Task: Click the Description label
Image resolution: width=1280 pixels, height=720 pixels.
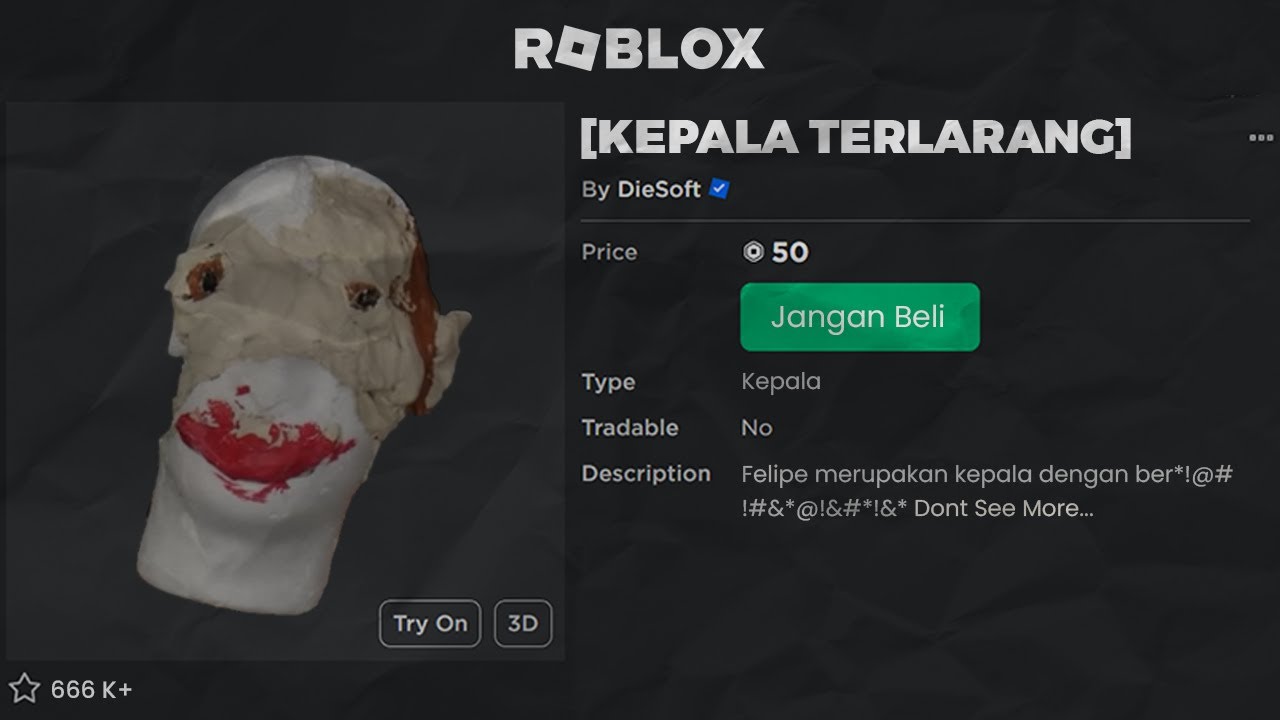Action: [646, 473]
